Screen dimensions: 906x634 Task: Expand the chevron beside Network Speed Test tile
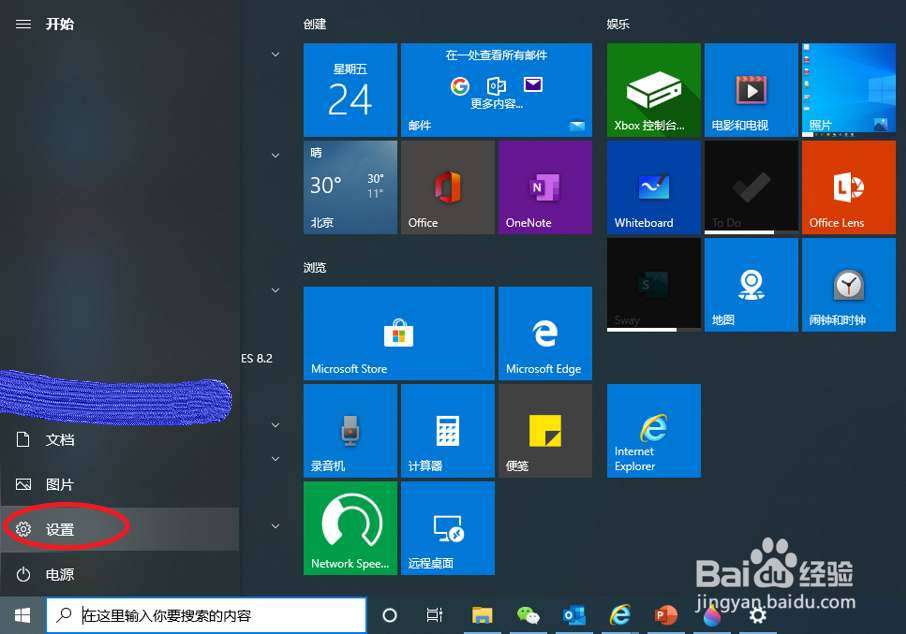point(276,526)
